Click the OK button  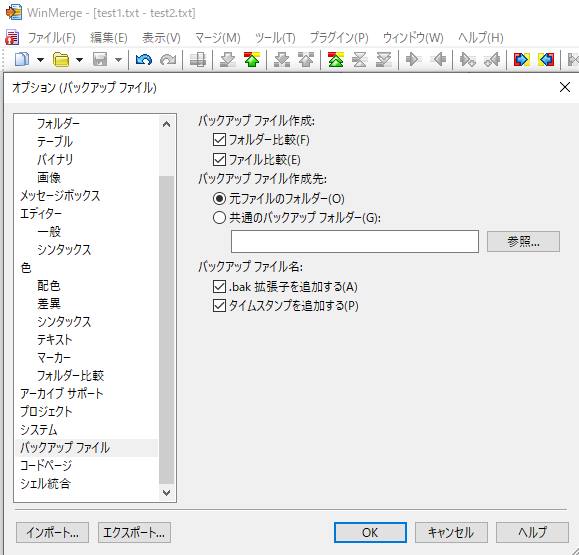tap(370, 532)
